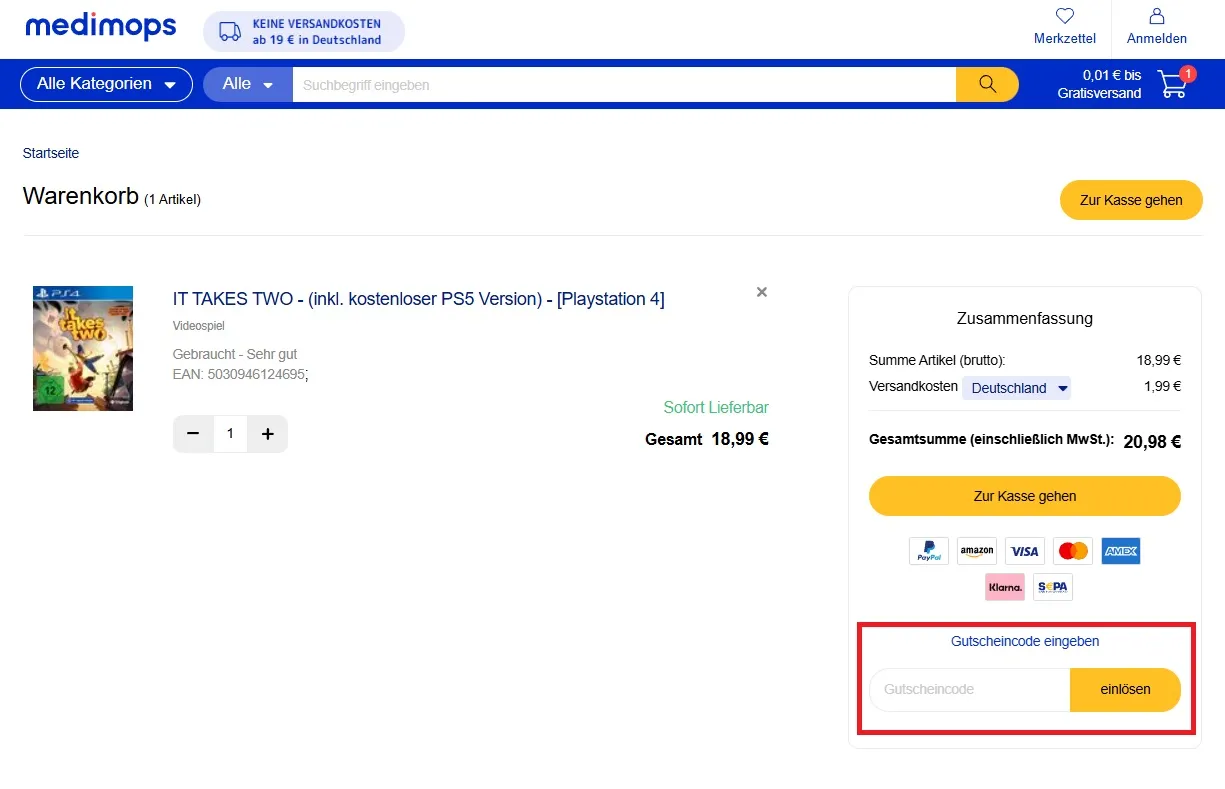The height and width of the screenshot is (789, 1225).
Task: Click the search magnifier icon
Action: 986,84
